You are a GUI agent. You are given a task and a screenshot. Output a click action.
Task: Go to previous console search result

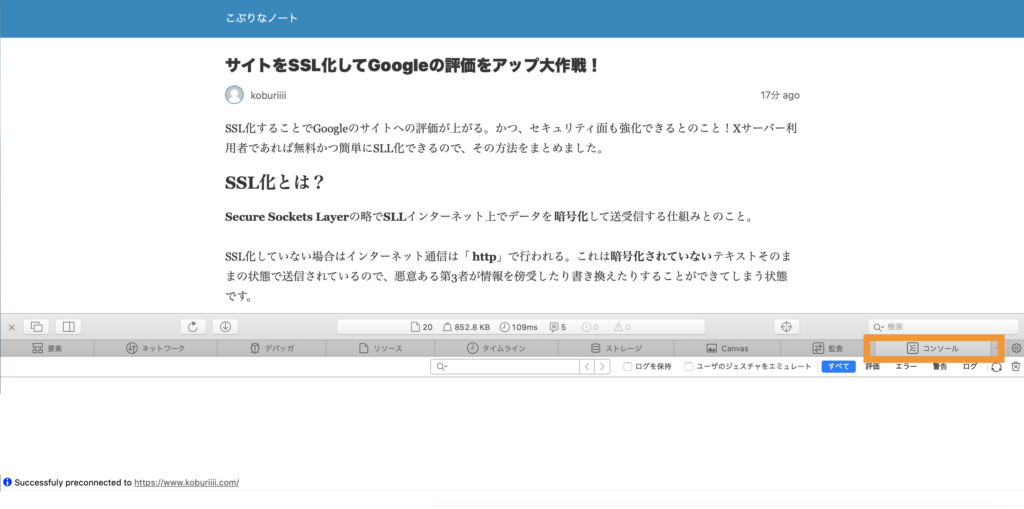(587, 367)
